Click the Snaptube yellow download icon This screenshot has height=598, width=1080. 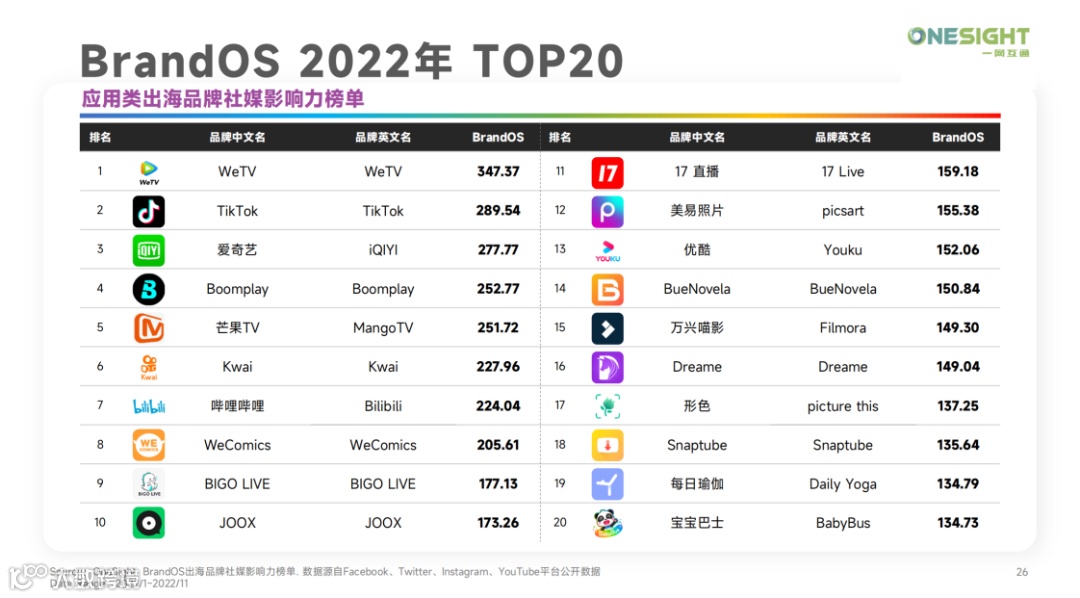(608, 446)
